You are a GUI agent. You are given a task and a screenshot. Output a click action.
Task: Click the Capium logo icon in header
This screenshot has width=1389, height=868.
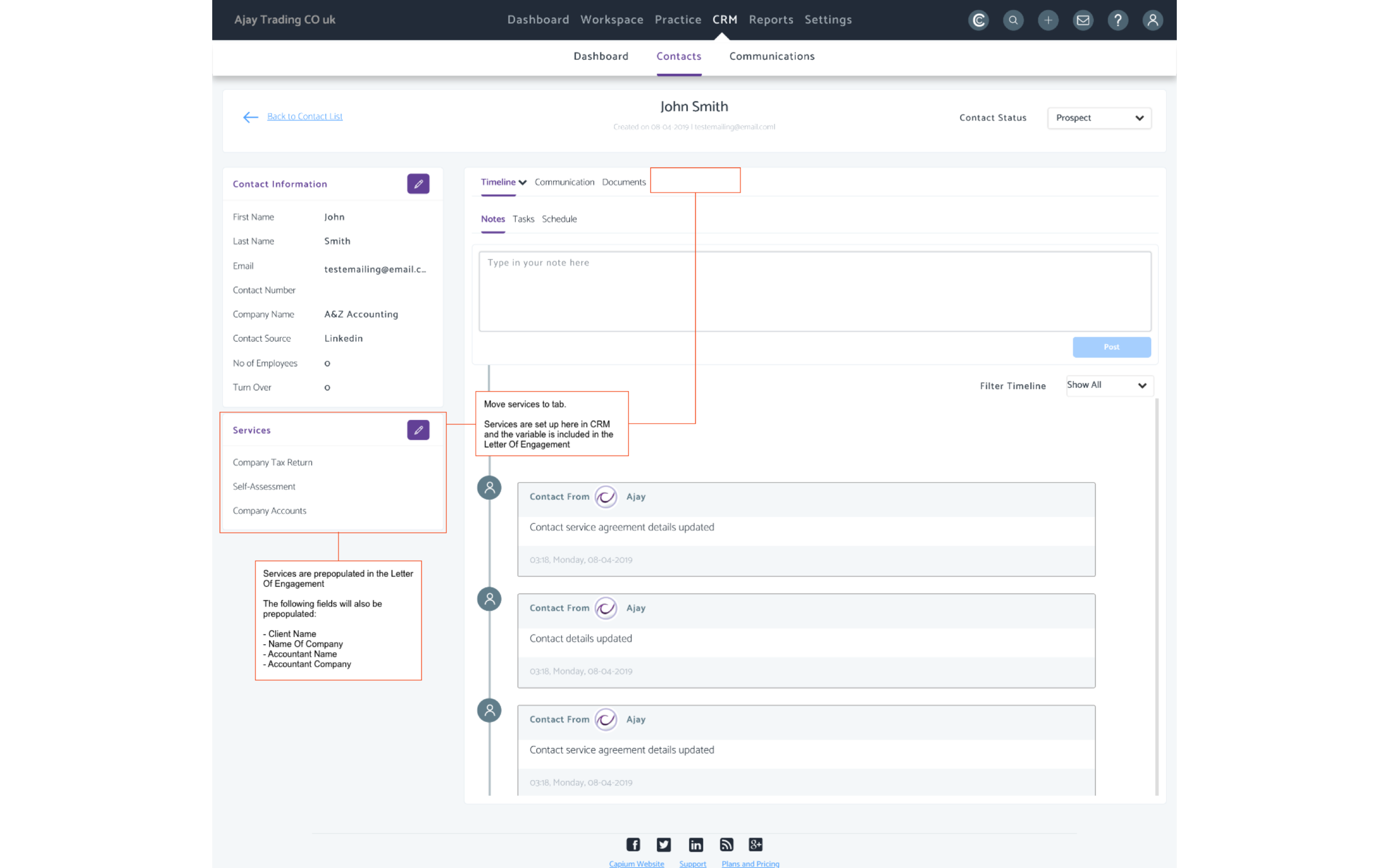click(x=978, y=20)
